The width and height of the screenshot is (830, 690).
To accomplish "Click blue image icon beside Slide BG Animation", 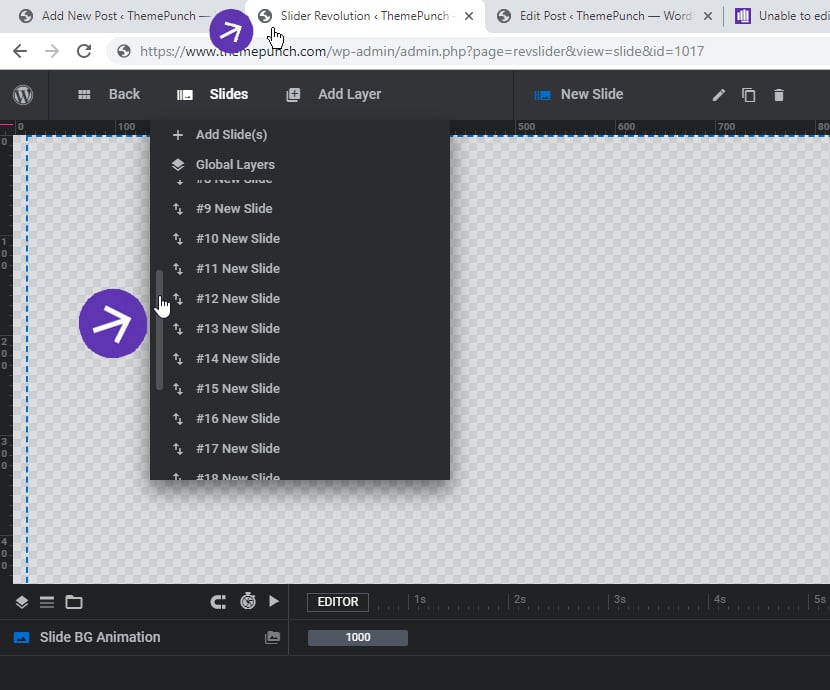I will coord(21,638).
